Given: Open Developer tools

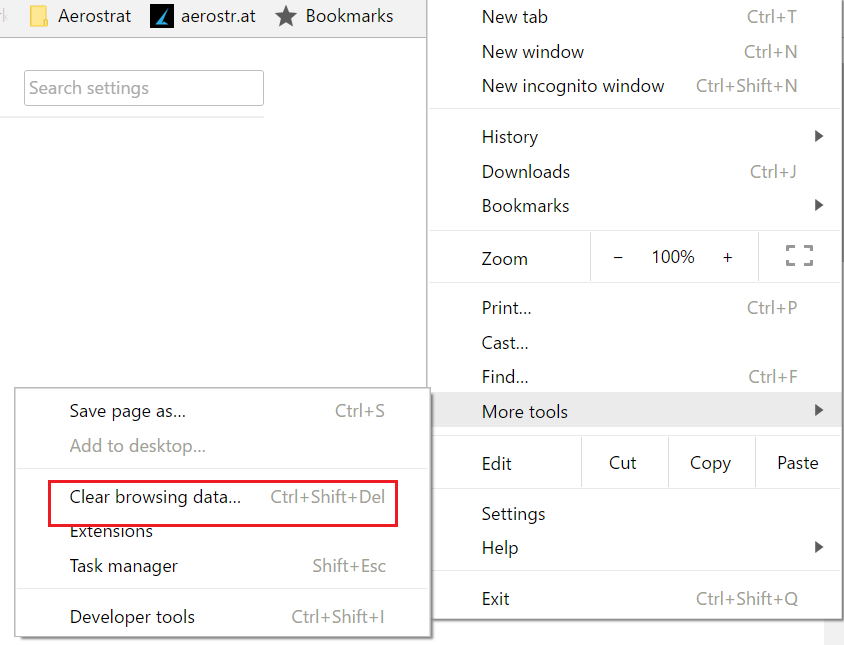Looking at the screenshot, I should coord(132,617).
